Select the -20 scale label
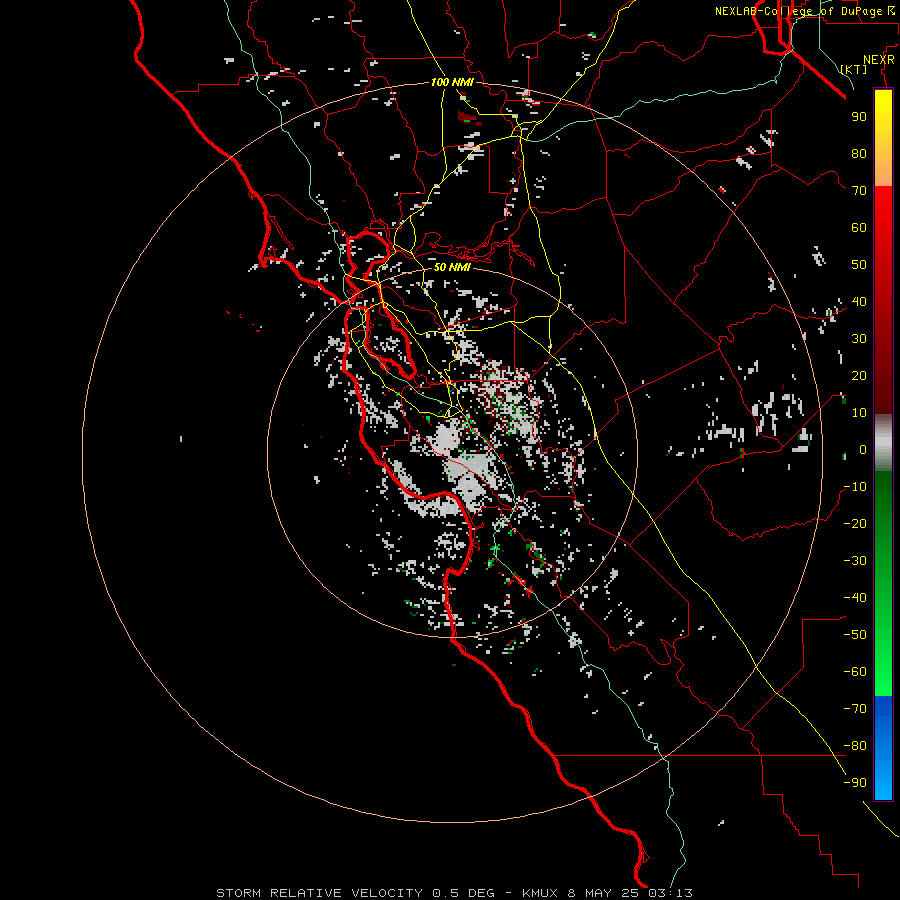Screen dimensions: 900x900 pos(855,523)
